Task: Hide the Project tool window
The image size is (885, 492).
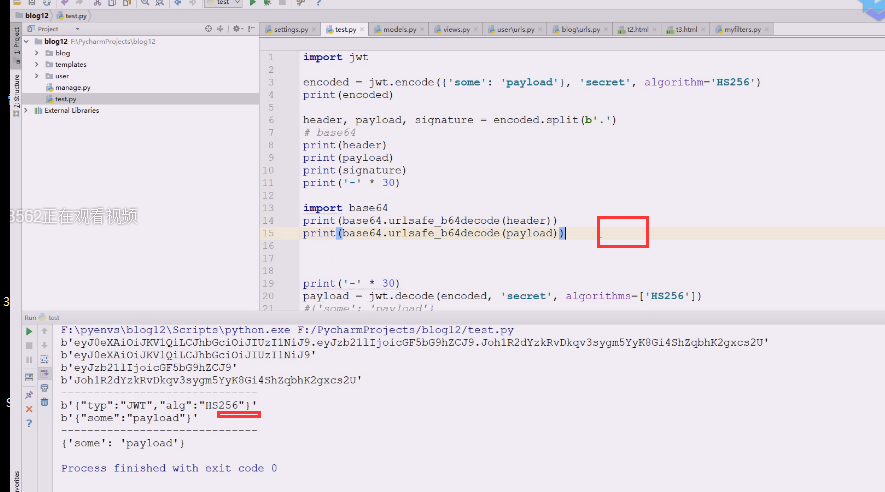Action: coord(251,28)
